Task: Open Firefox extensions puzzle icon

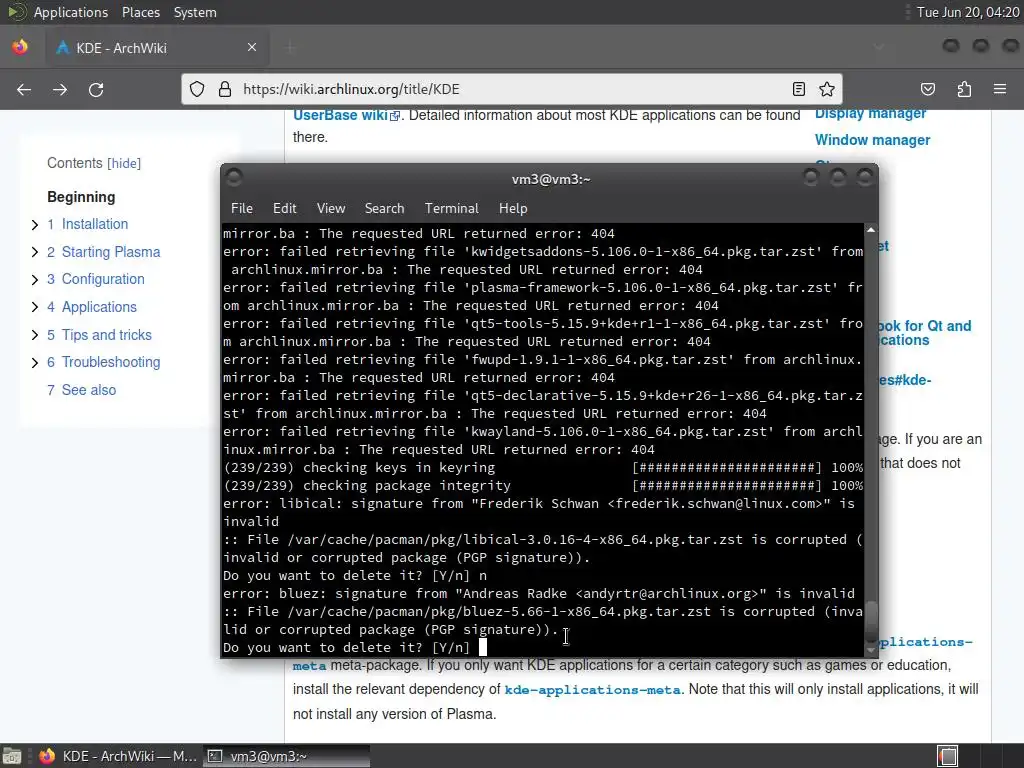Action: (964, 89)
